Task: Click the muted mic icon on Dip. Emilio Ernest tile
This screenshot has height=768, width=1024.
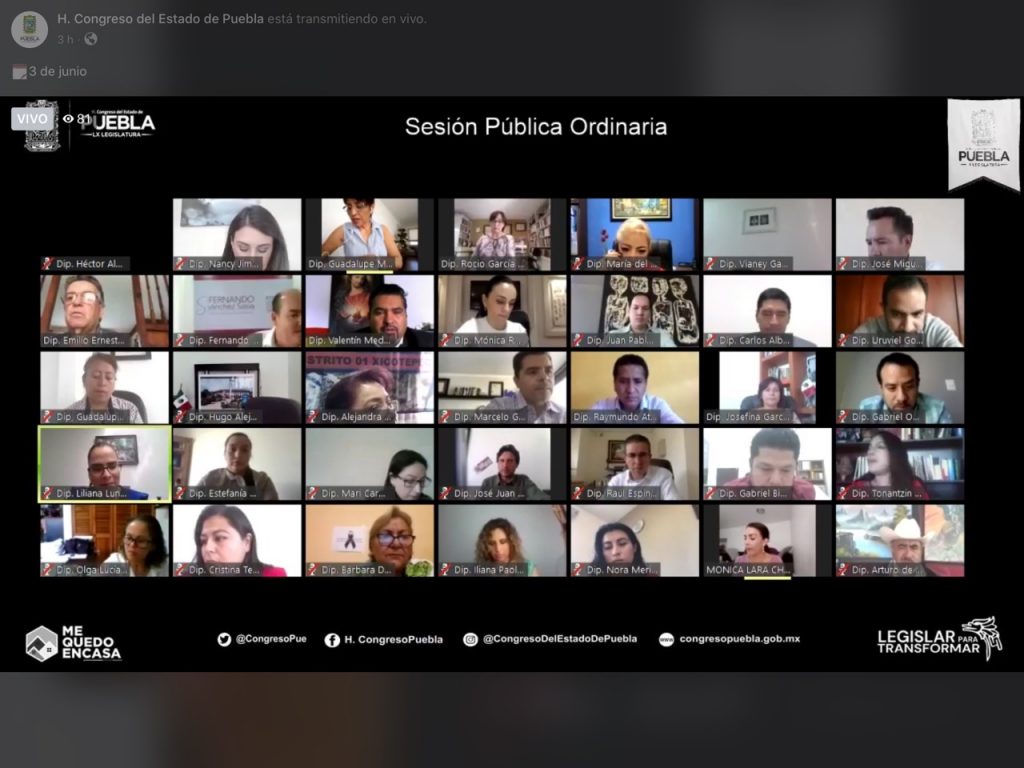Action: [x=47, y=340]
